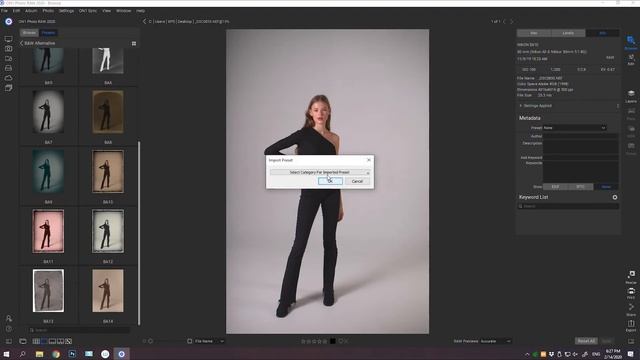640x360 pixels.
Task: Go to the previous photo arrow at top right
Action: [x=504, y=21]
